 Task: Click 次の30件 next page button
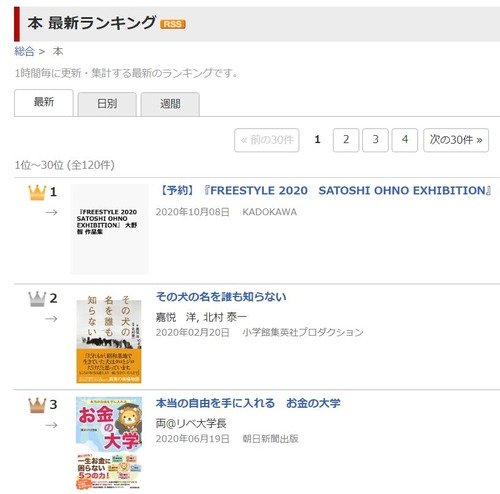pyautogui.click(x=456, y=140)
